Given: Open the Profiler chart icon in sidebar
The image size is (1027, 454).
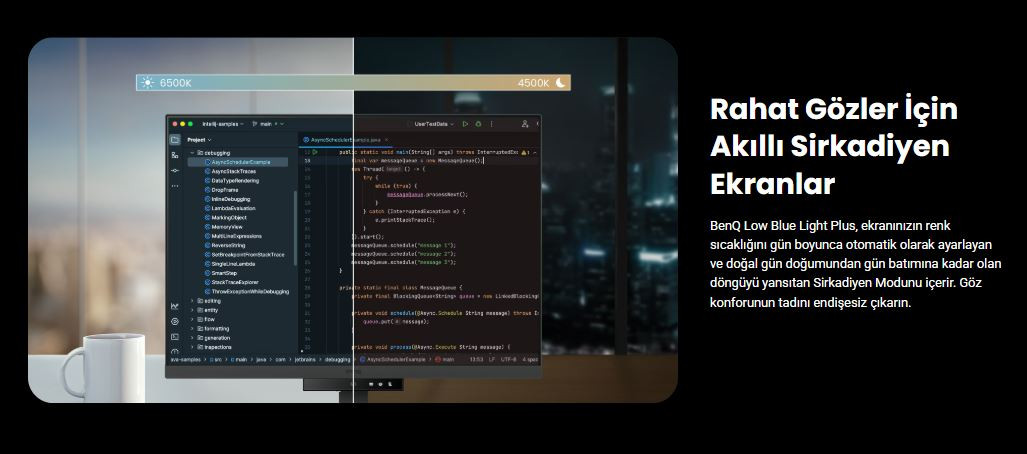Looking at the screenshot, I should [x=175, y=306].
